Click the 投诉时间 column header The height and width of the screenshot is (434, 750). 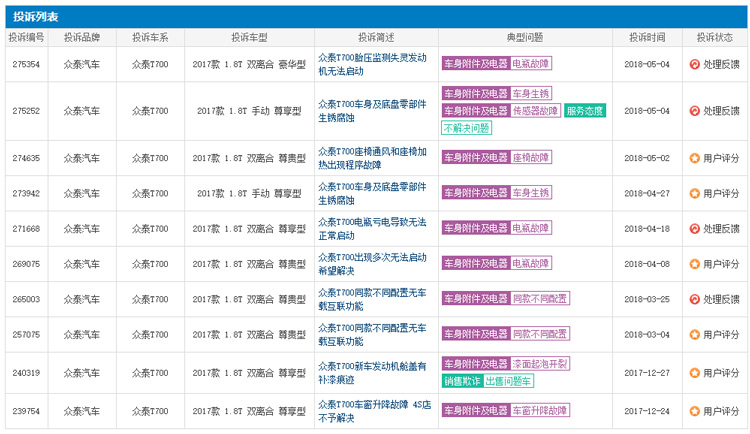click(x=647, y=37)
